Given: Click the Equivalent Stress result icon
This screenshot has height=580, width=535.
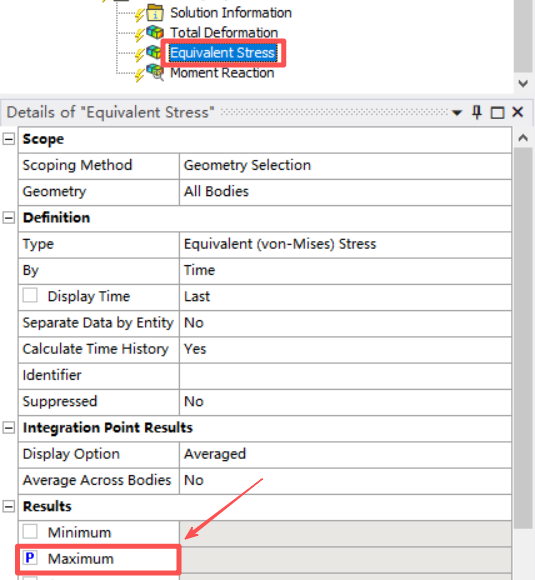Looking at the screenshot, I should point(154,52).
